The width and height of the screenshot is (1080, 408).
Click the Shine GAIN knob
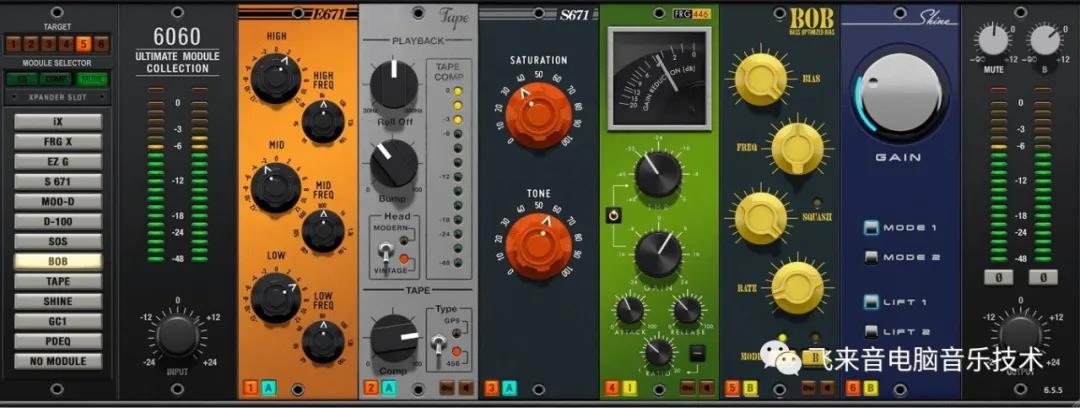coord(902,94)
